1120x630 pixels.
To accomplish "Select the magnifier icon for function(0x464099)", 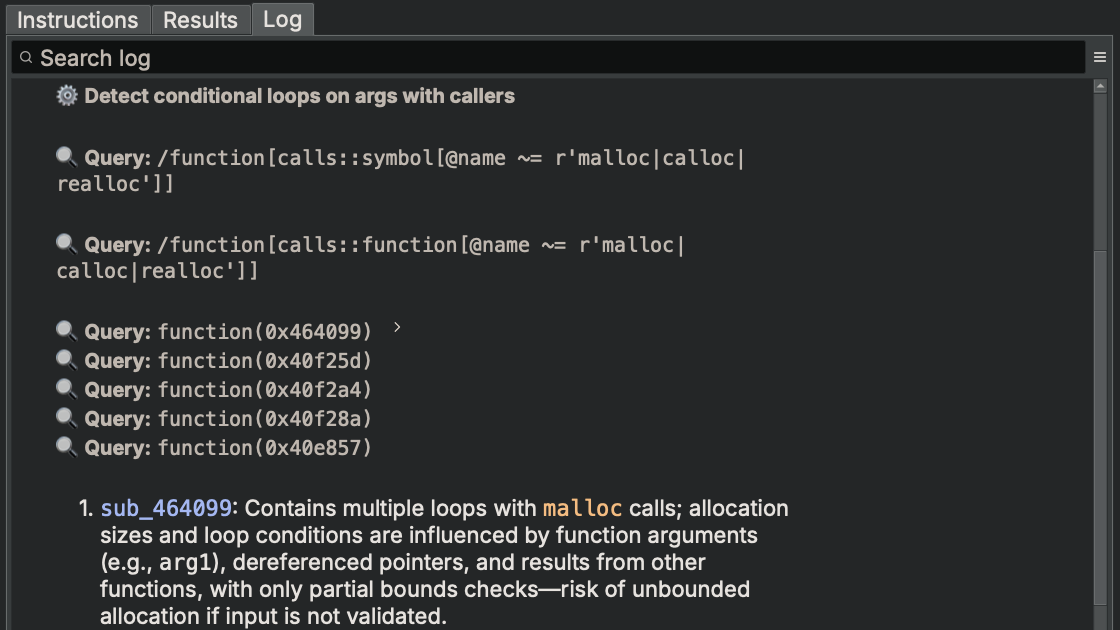I will click(64, 330).
